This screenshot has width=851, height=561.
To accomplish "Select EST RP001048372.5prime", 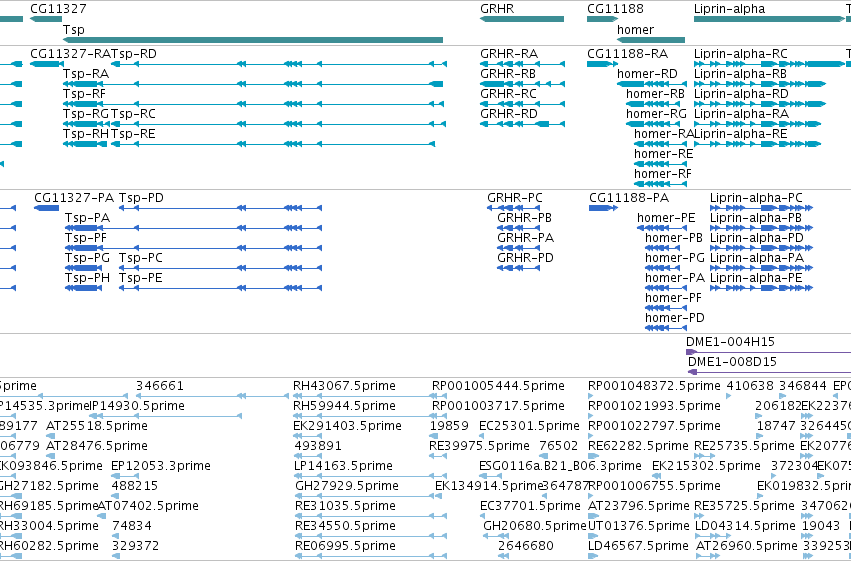I will (x=654, y=386).
